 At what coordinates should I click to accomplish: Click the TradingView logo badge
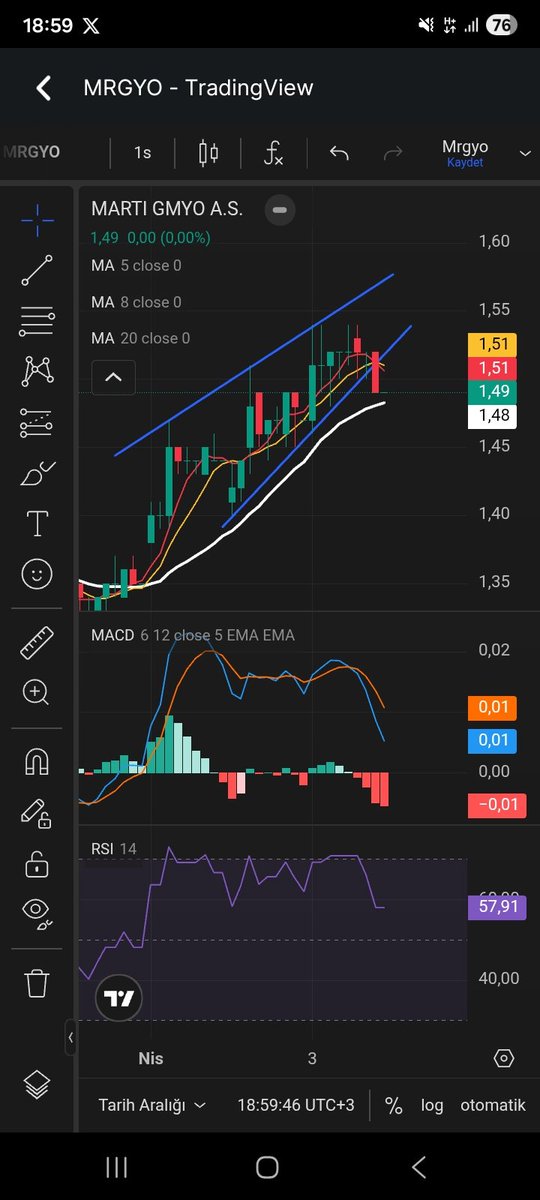pyautogui.click(x=119, y=998)
